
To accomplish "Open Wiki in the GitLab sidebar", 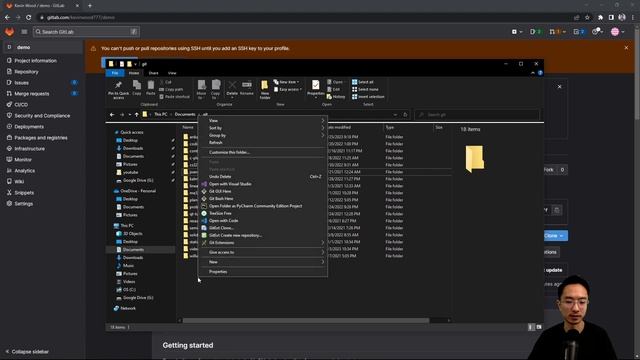I will click(x=19, y=182).
